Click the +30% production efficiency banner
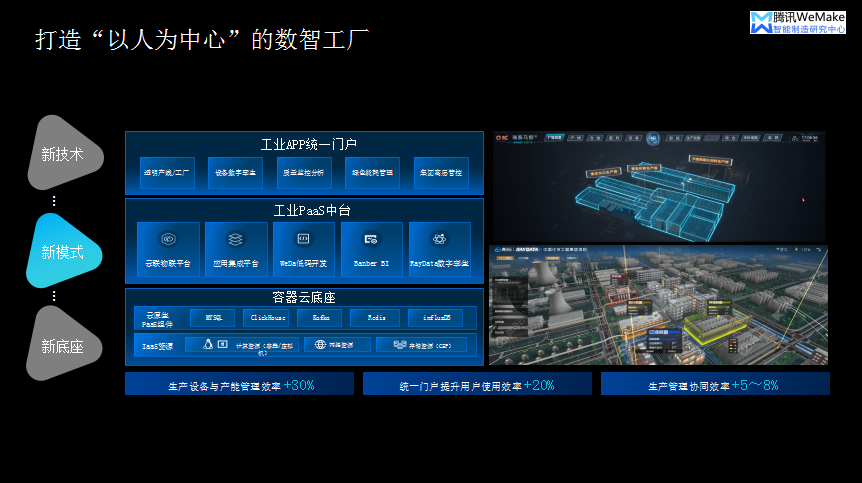862x483 pixels. [x=239, y=384]
